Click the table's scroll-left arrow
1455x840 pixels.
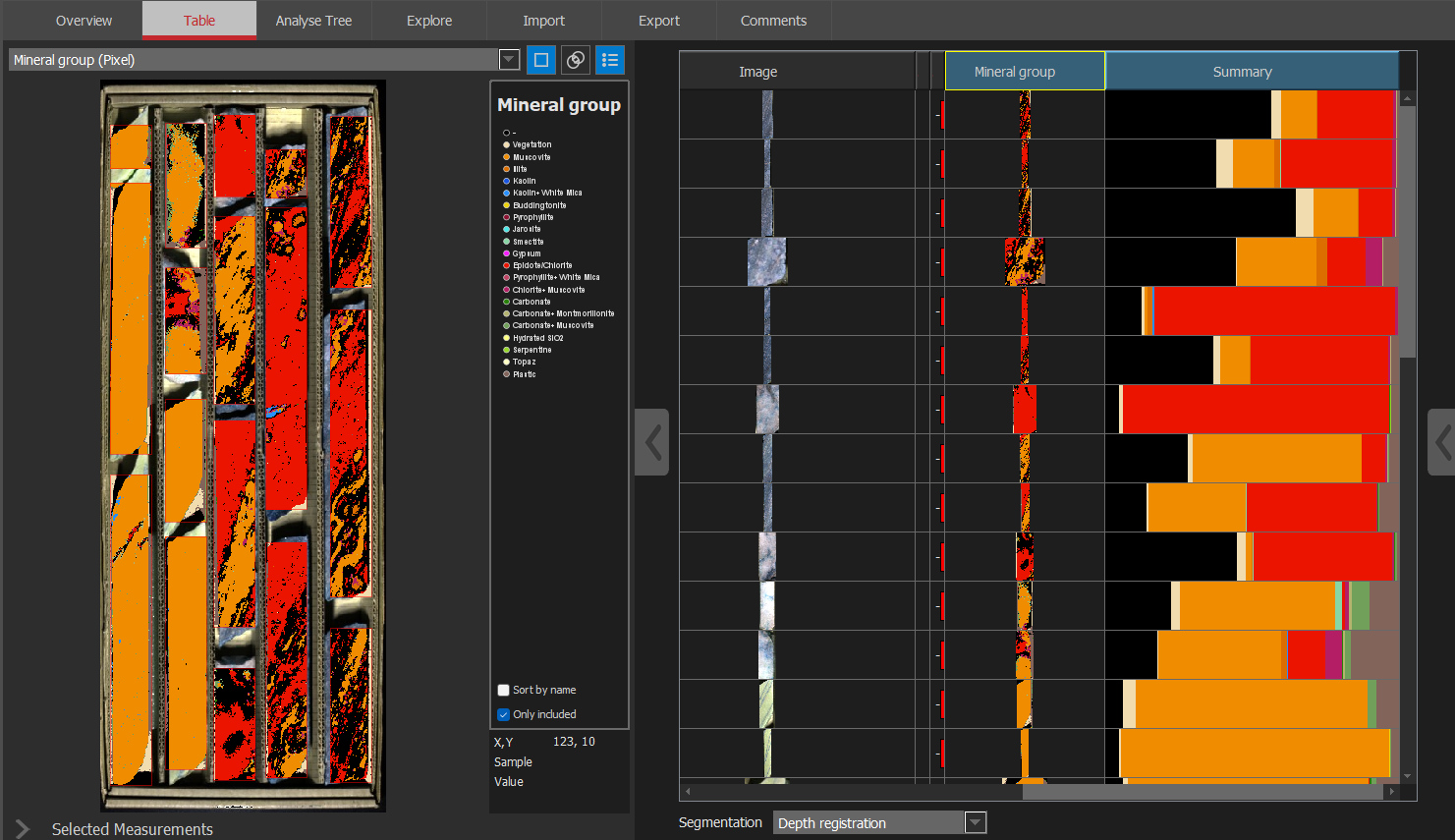point(688,791)
